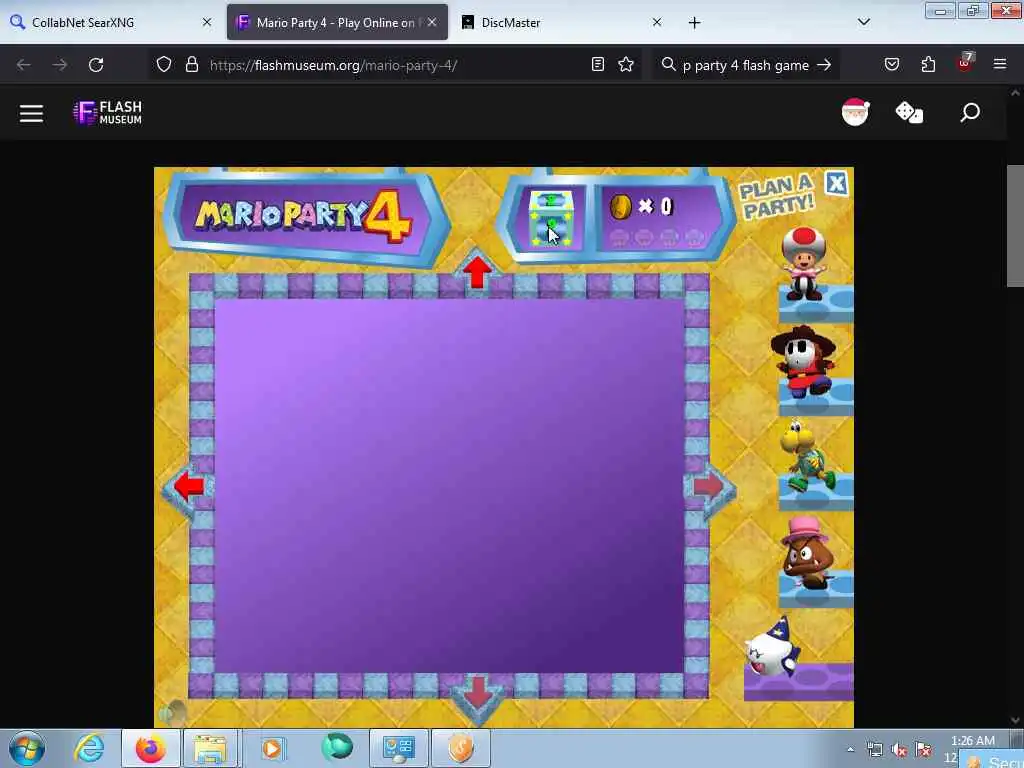Close the DiscMaster tab
This screenshot has height=768, width=1024.
tap(657, 22)
